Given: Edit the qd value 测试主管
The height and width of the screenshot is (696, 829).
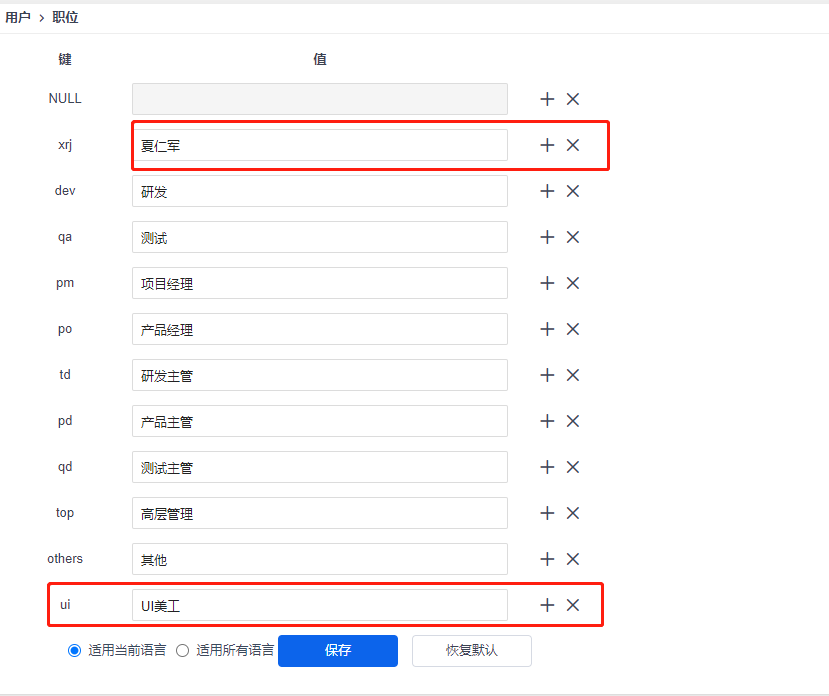Looking at the screenshot, I should [320, 467].
